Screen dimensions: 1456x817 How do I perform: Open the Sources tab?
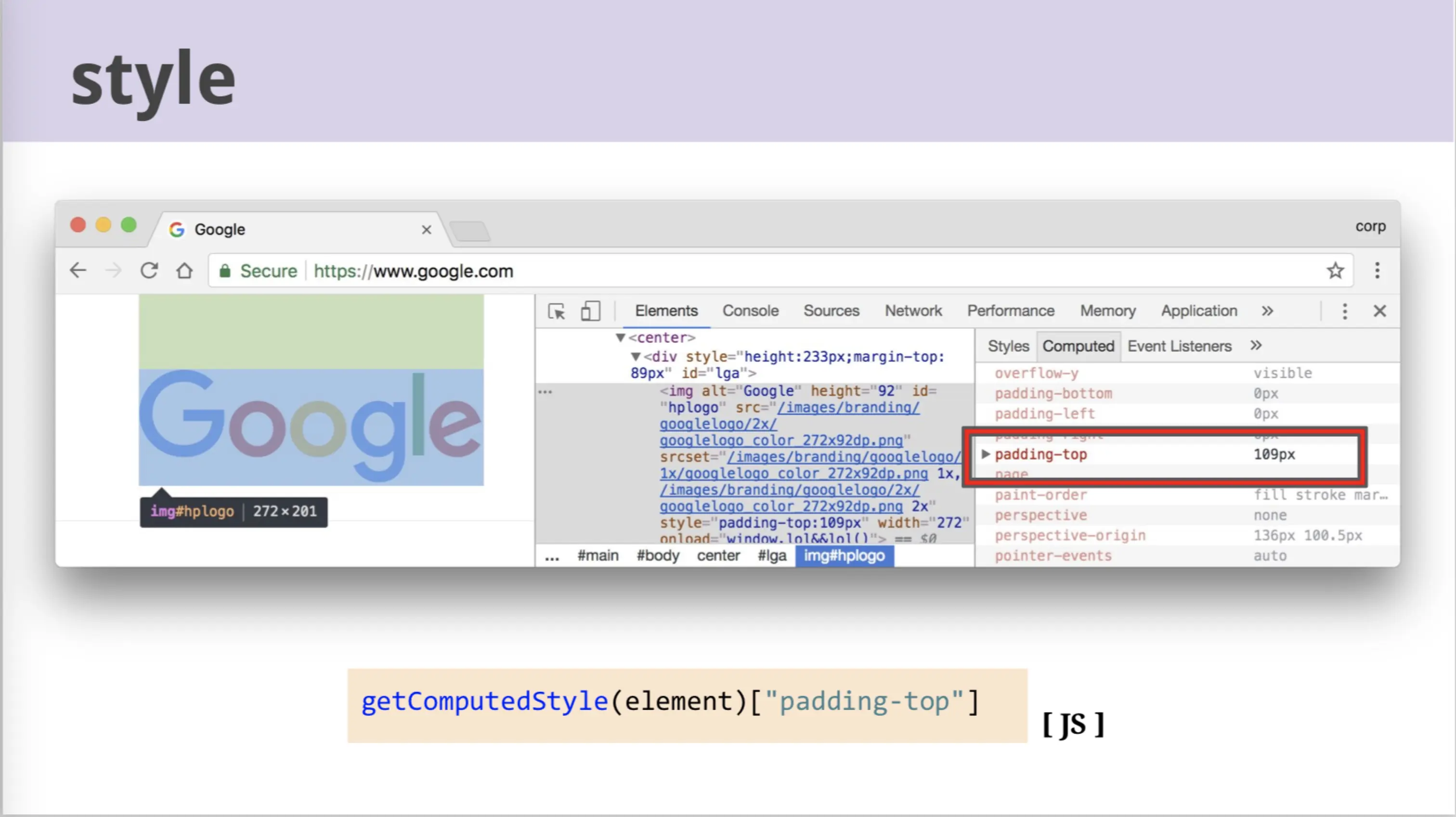pyautogui.click(x=832, y=311)
